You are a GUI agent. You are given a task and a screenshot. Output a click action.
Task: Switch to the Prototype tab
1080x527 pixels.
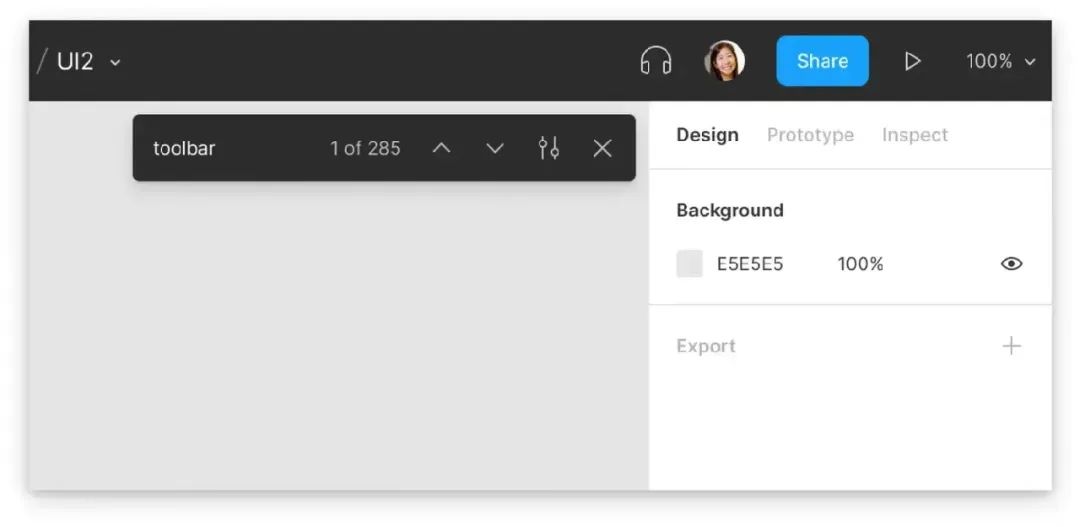click(810, 135)
